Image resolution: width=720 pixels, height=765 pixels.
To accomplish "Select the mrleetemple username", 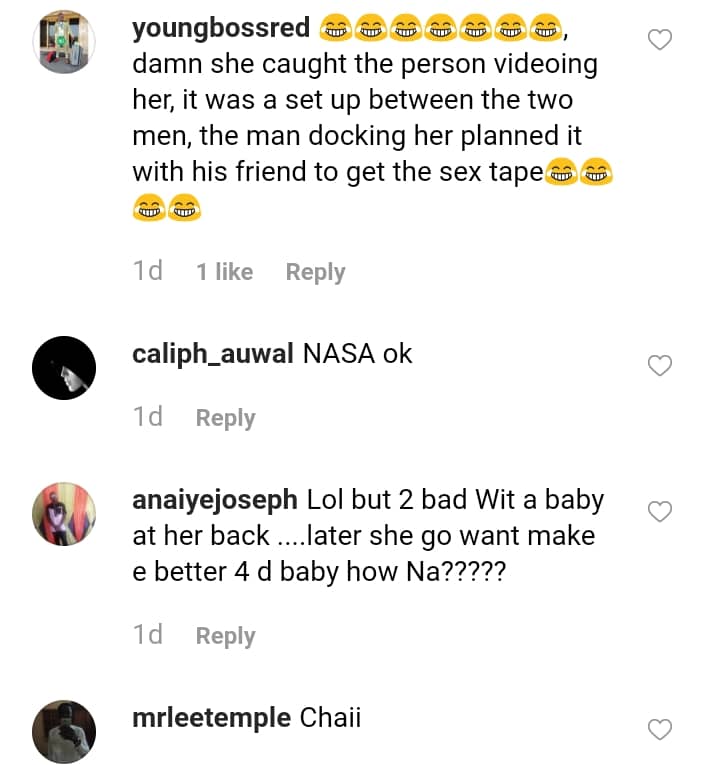I will 211,717.
